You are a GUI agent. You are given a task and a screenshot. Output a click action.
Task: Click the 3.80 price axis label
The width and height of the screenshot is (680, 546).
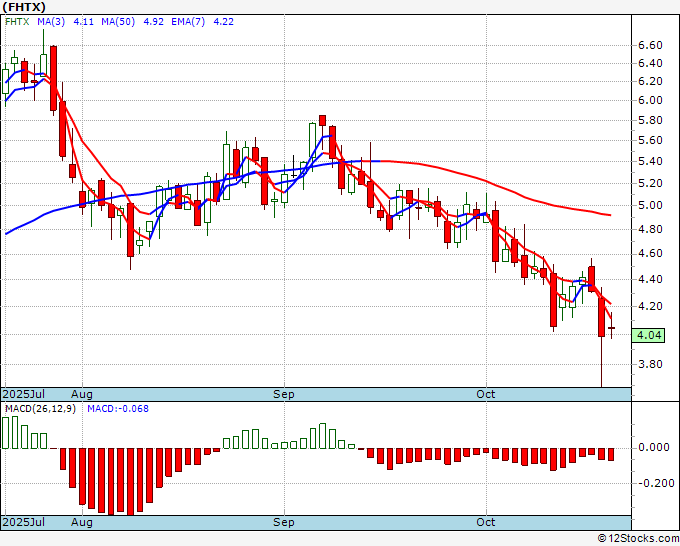[x=650, y=364]
